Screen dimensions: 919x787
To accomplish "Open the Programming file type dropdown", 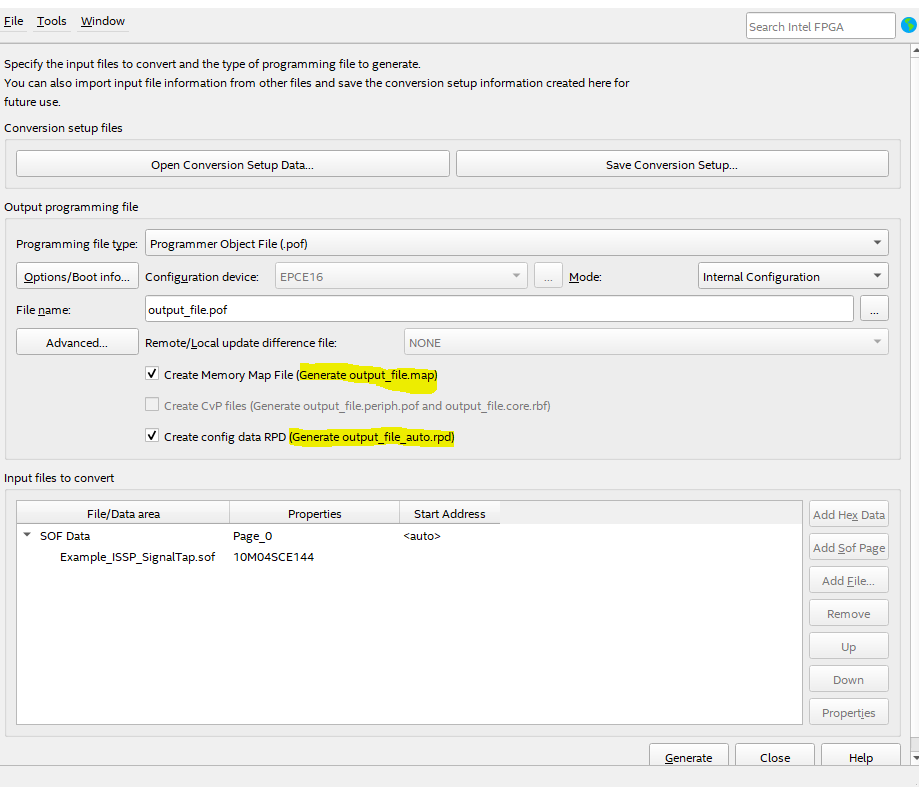I will click(x=516, y=243).
